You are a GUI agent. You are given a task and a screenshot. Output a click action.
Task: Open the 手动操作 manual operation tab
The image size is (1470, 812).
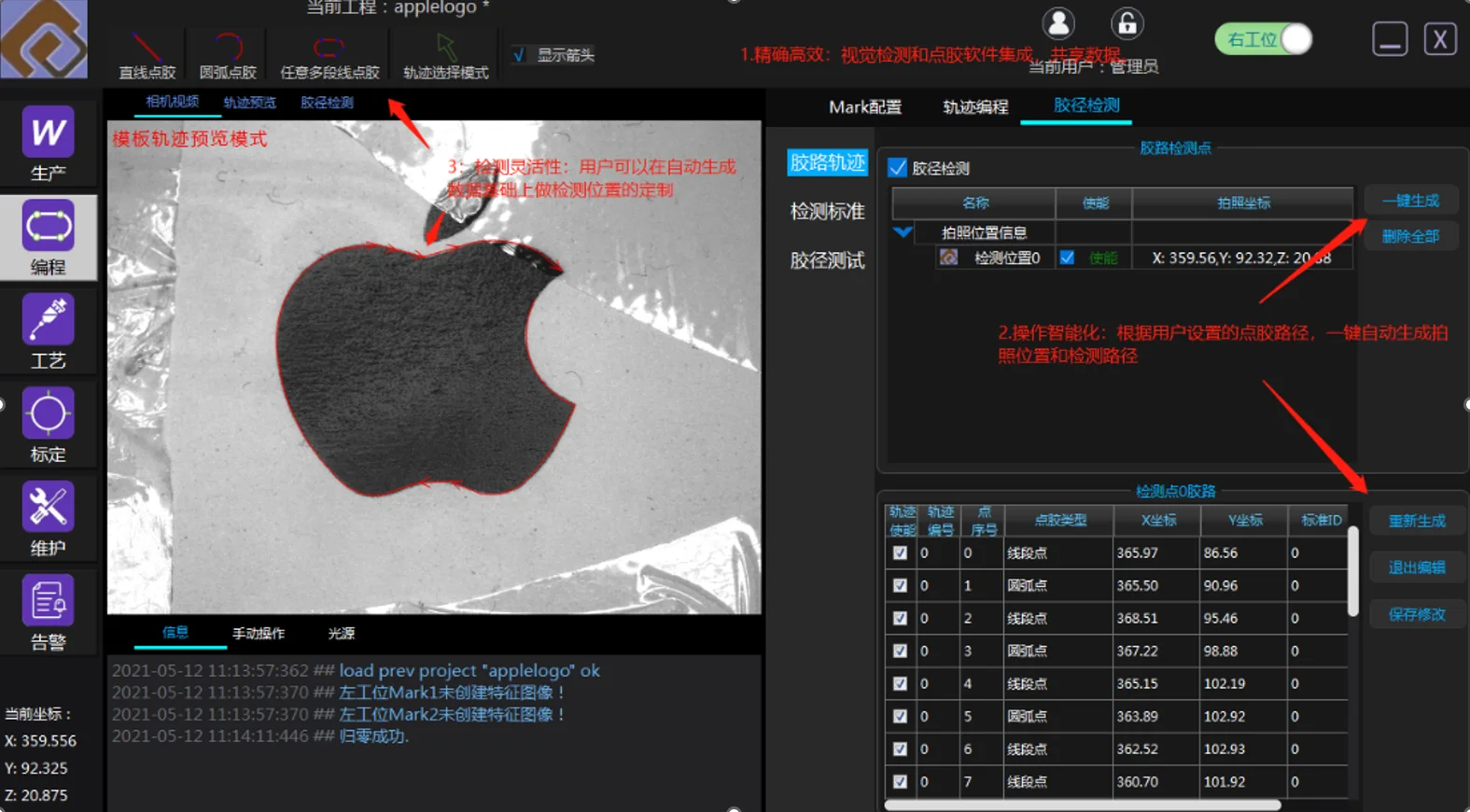pyautogui.click(x=259, y=633)
